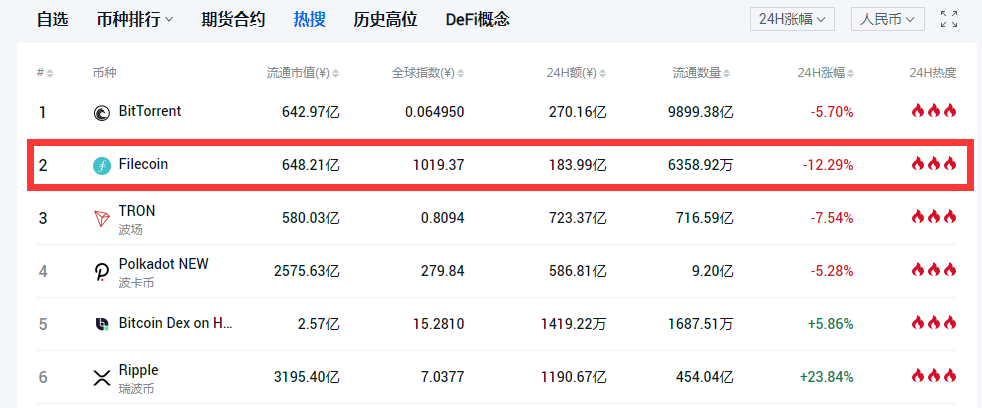Viewport: 982px width, 408px height.
Task: Click Filecoin 24H volume 183.99亿
Action: pyautogui.click(x=578, y=165)
